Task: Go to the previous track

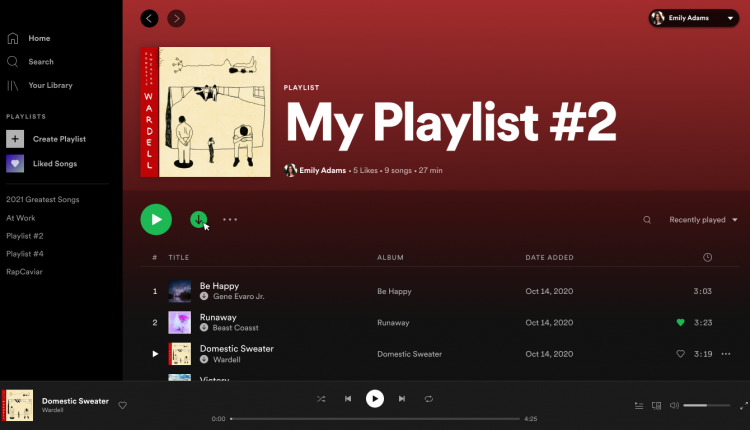Action: click(348, 399)
